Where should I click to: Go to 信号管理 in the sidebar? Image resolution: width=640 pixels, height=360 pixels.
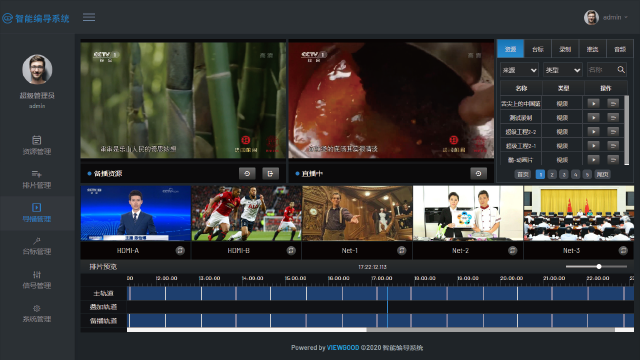pyautogui.click(x=37, y=280)
